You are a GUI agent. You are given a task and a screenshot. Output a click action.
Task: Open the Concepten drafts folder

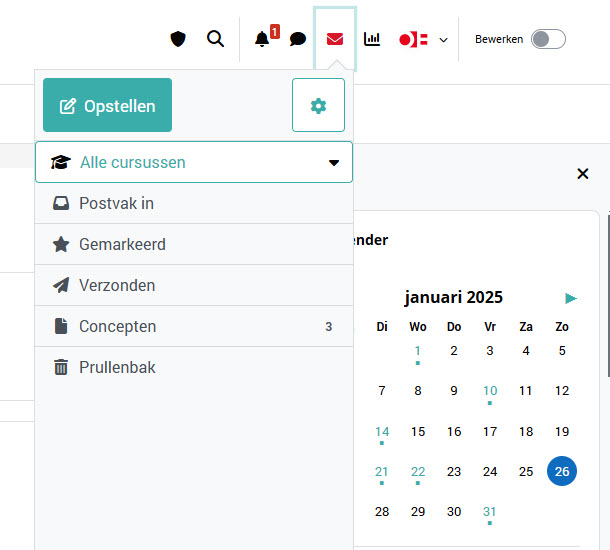(118, 327)
